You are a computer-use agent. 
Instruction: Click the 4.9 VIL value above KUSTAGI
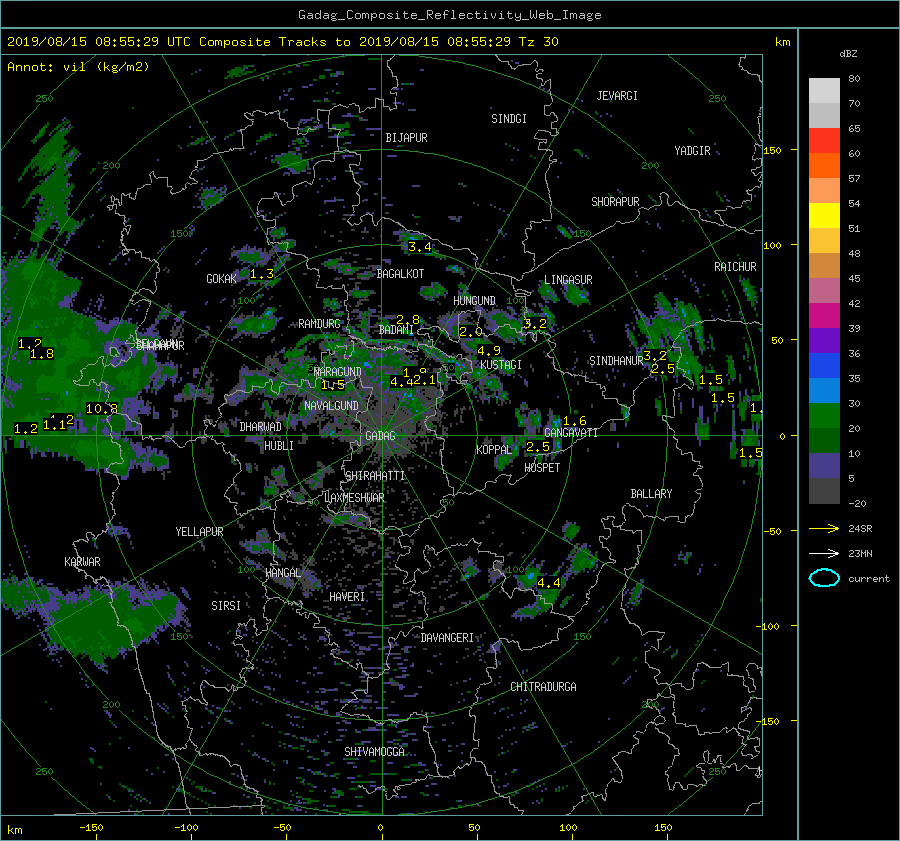(489, 350)
